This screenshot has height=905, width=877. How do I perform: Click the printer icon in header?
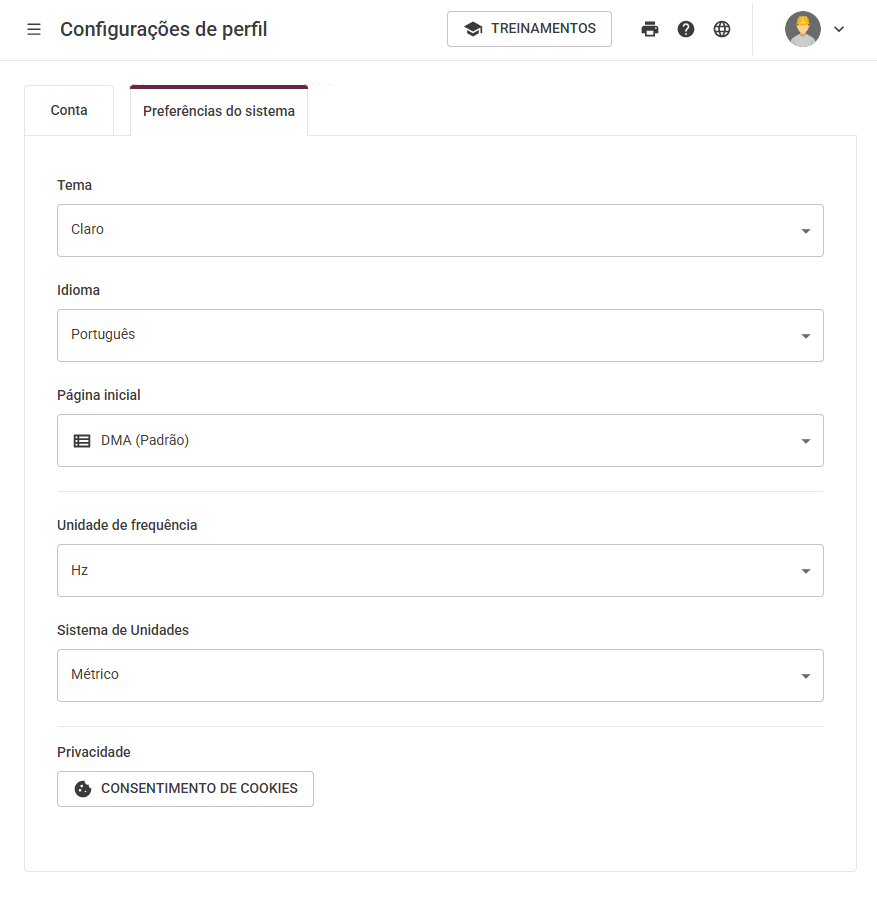[x=650, y=29]
